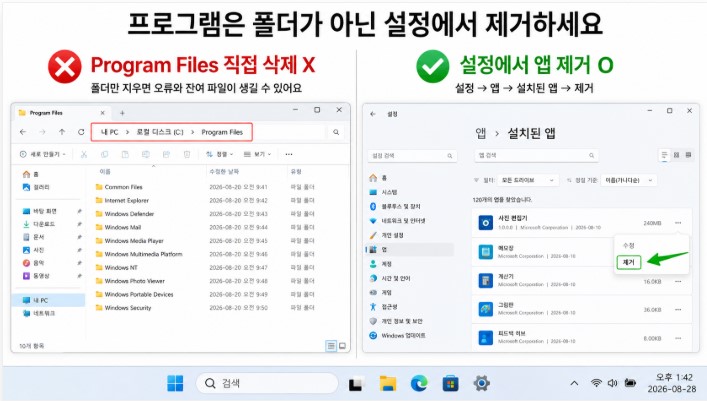Click the taskbar 검색 search box
The width and height of the screenshot is (707, 401).
(x=267, y=383)
